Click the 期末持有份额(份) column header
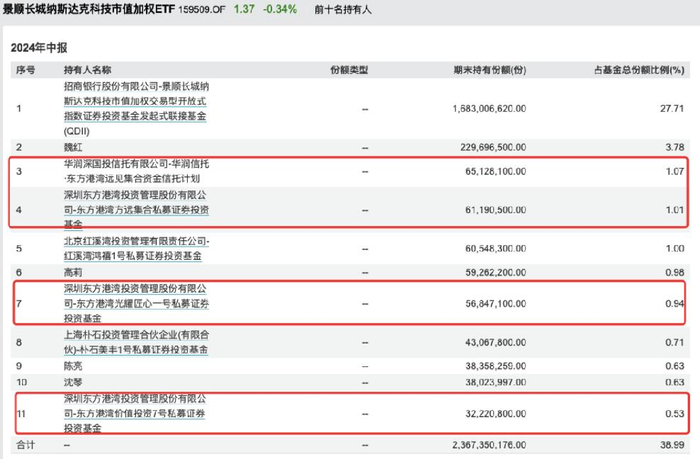 point(490,70)
